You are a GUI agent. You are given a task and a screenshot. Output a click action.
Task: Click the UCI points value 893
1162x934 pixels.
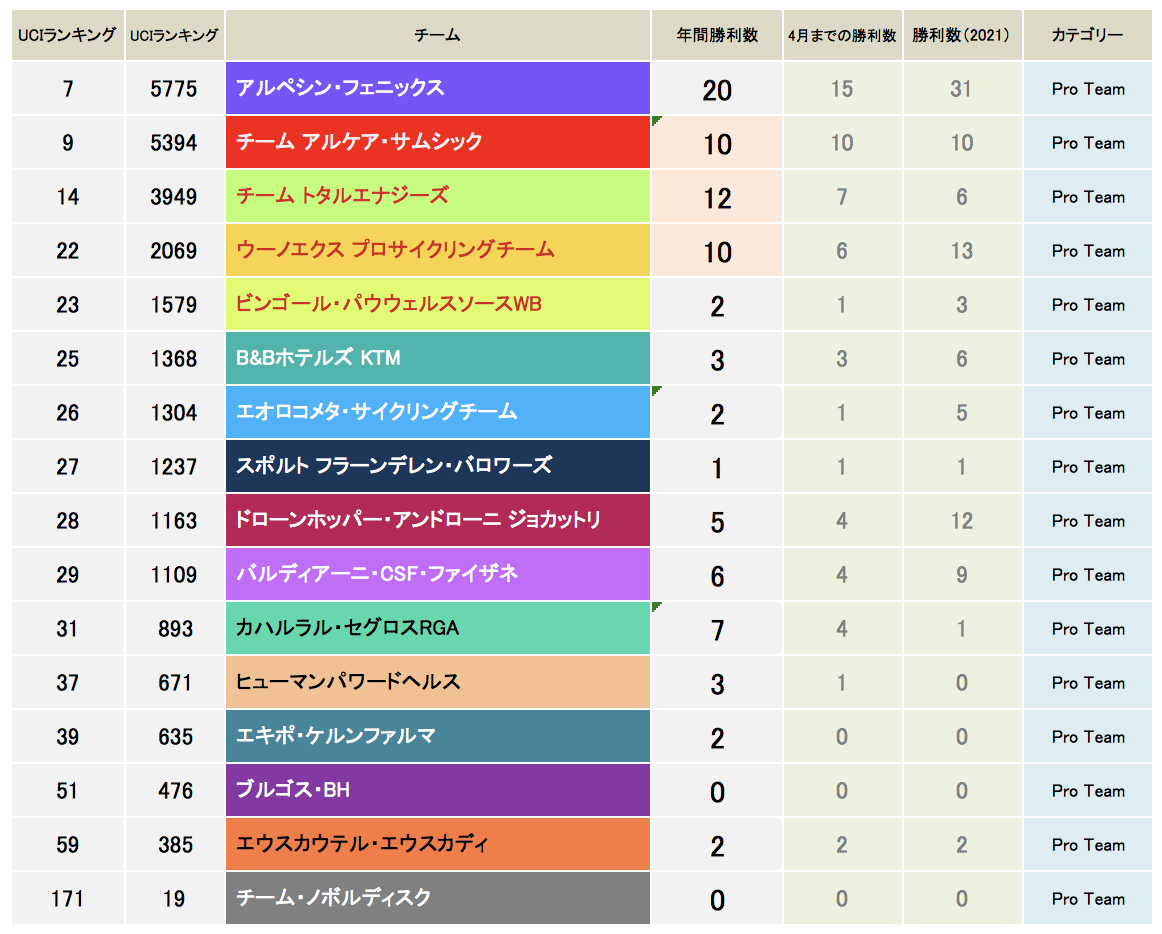pyautogui.click(x=174, y=630)
